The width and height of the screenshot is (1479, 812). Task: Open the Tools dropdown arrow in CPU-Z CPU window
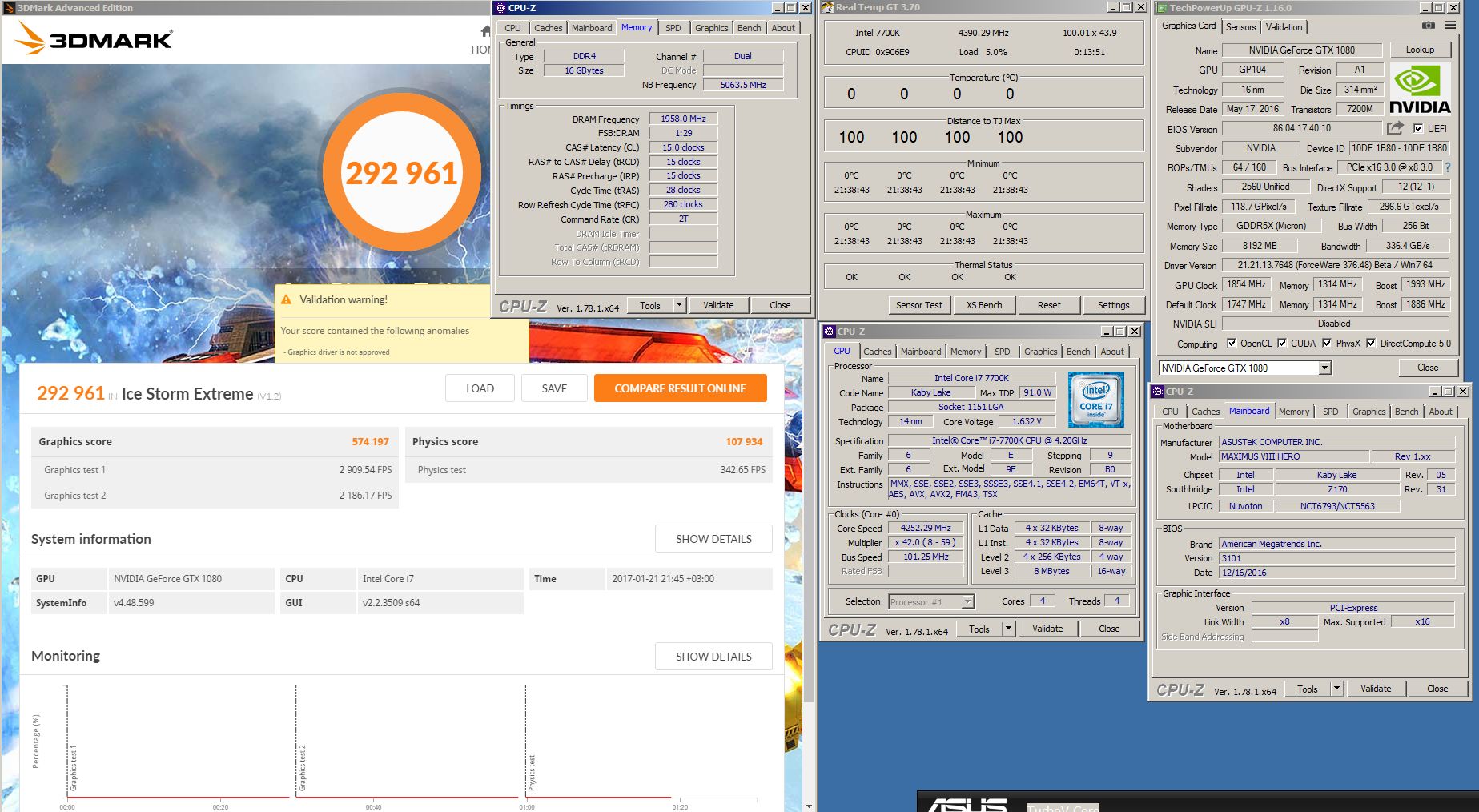tap(1008, 629)
